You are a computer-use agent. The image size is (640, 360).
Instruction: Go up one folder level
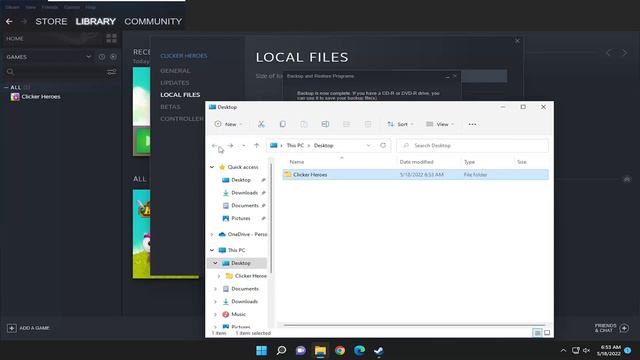click(256, 146)
